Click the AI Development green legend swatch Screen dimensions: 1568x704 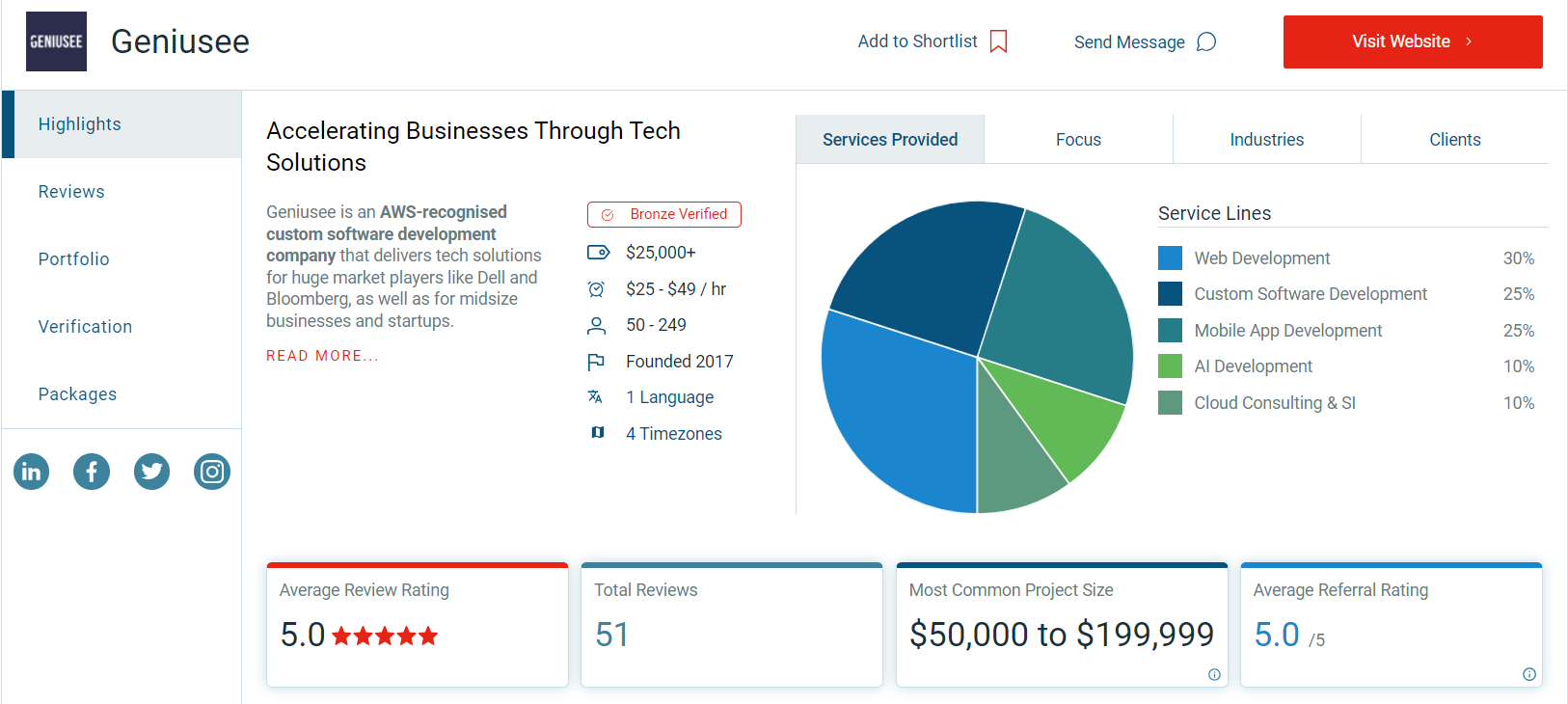[1170, 366]
